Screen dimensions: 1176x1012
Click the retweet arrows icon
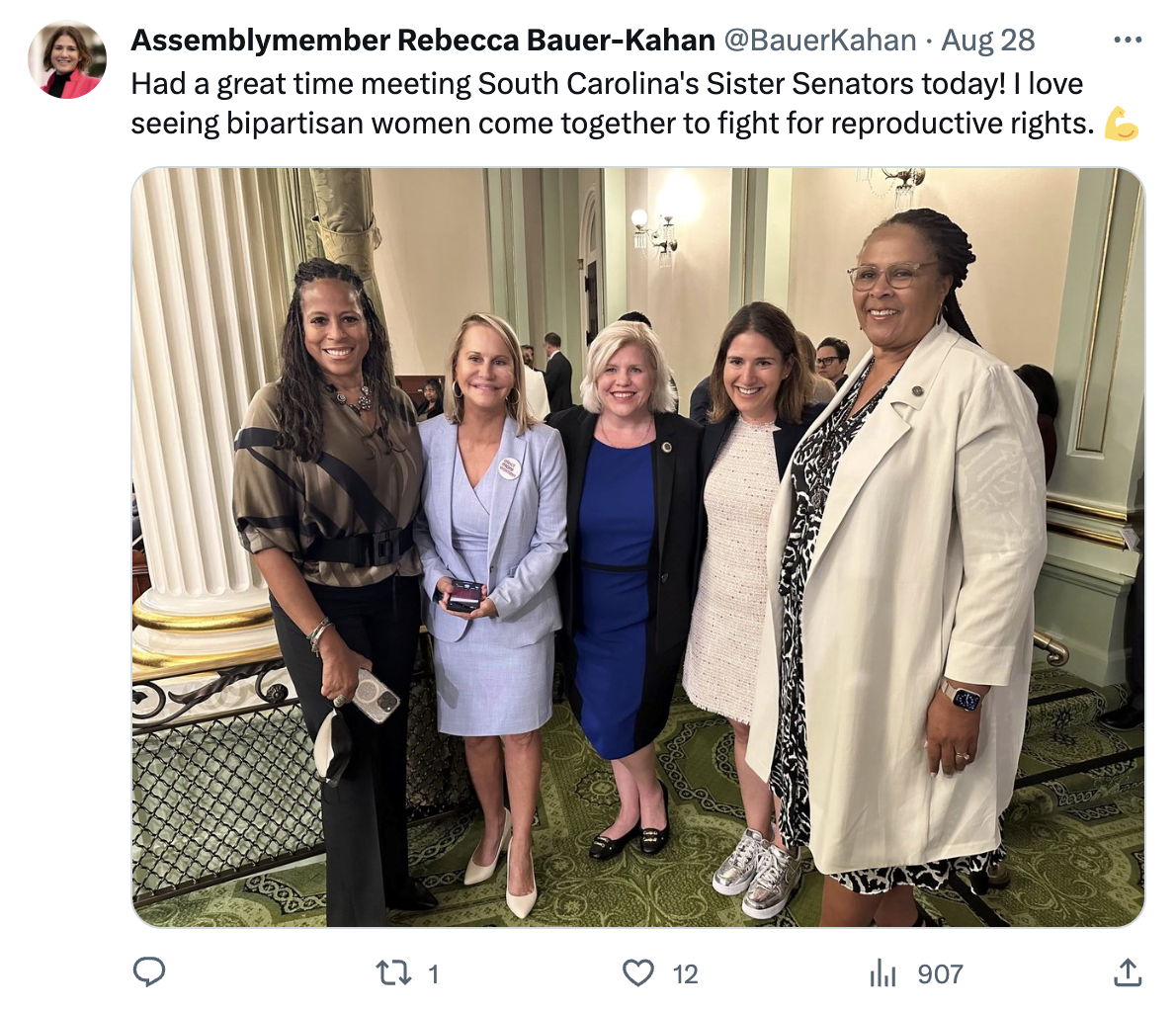pos(393,973)
